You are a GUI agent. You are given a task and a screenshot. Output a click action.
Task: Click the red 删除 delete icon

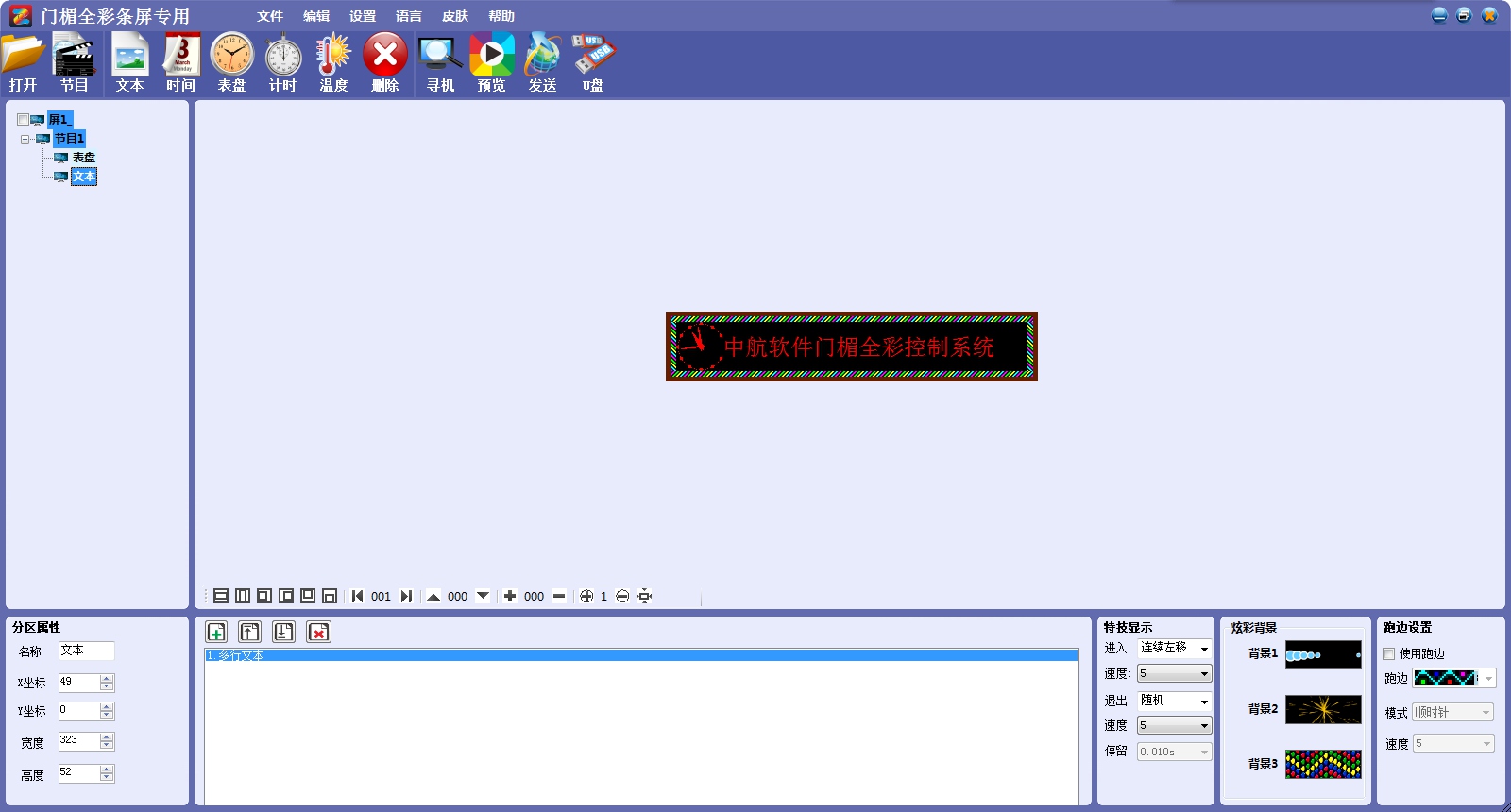[384, 62]
